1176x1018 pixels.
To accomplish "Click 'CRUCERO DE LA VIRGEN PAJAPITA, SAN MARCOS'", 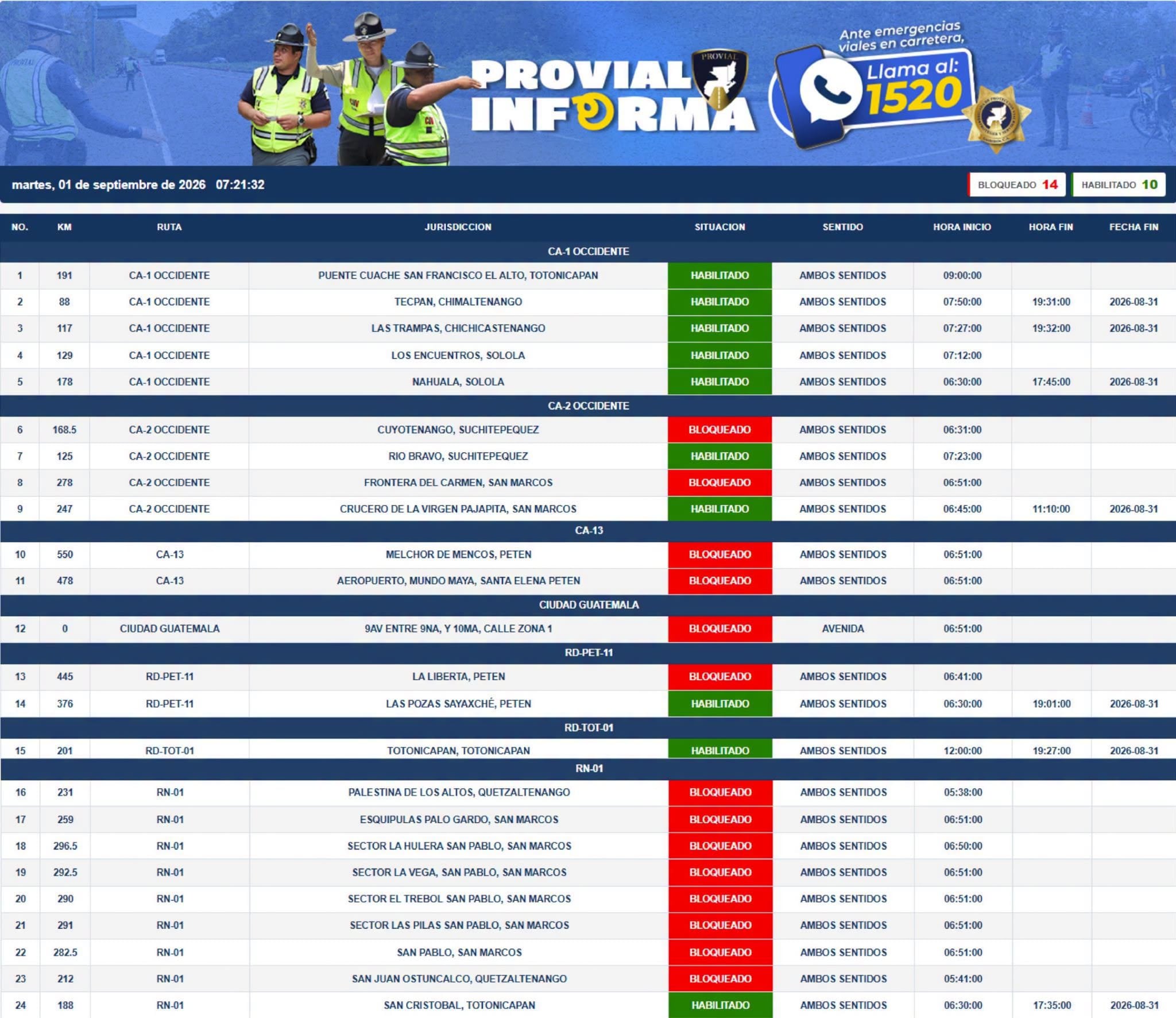I will [458, 510].
